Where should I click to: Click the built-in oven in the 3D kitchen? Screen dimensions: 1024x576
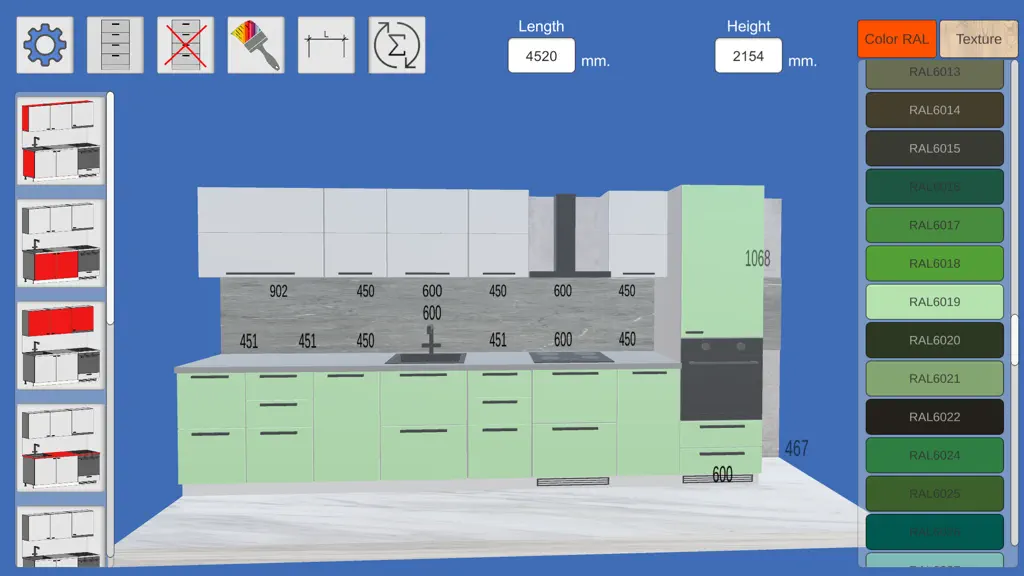721,379
